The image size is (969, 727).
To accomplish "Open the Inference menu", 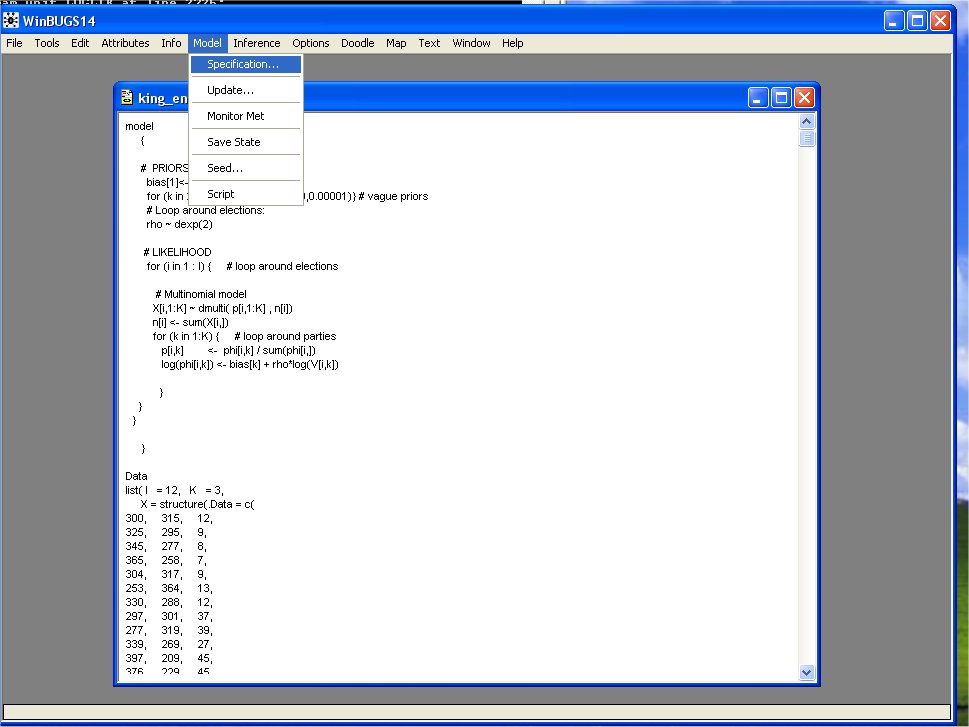I will click(257, 43).
